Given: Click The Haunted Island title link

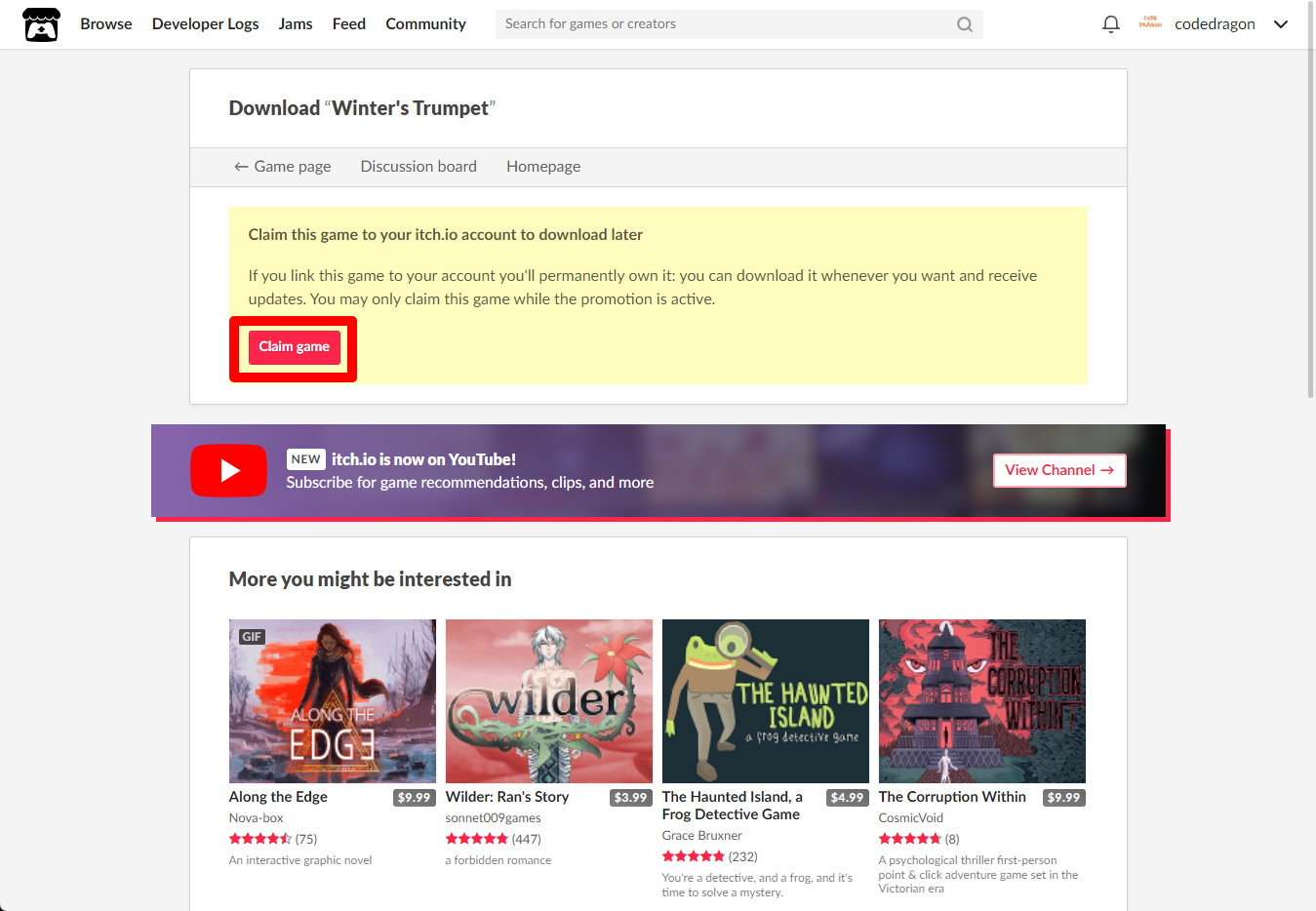Looking at the screenshot, I should (733, 806).
